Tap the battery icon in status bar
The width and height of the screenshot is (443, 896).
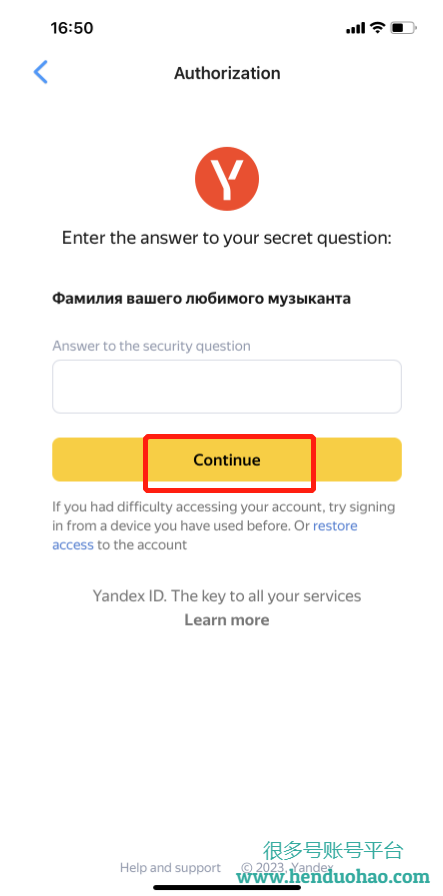point(404,28)
